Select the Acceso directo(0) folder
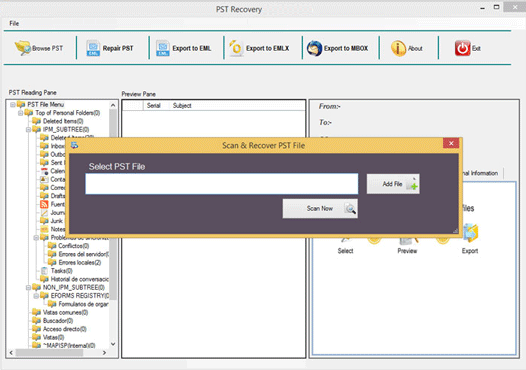The height and width of the screenshot is (370, 526). click(x=64, y=329)
